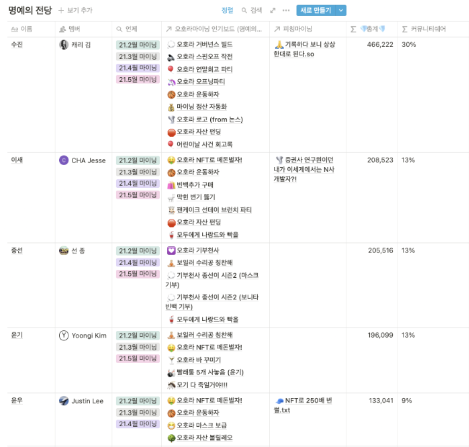Click green 21.2월 마이닝 tag in first row

coord(138,45)
